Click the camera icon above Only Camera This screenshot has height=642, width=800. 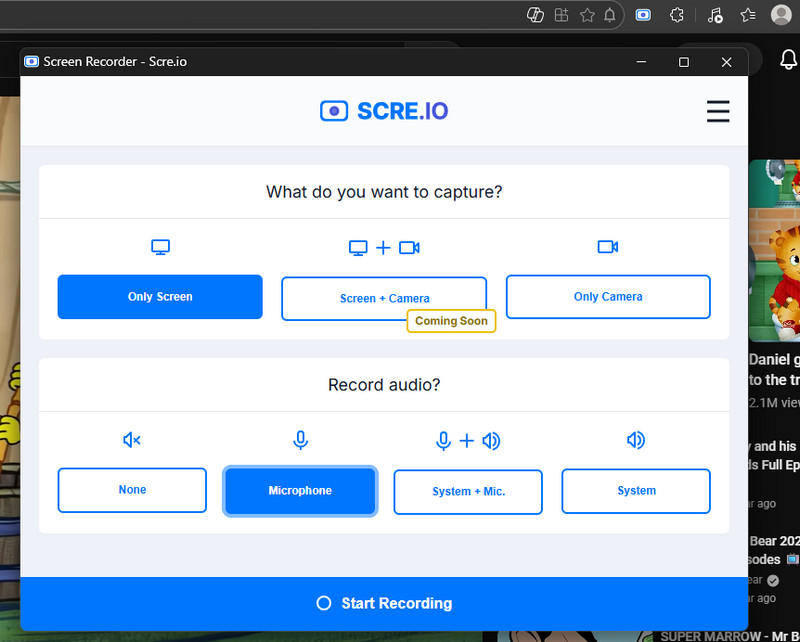(607, 247)
